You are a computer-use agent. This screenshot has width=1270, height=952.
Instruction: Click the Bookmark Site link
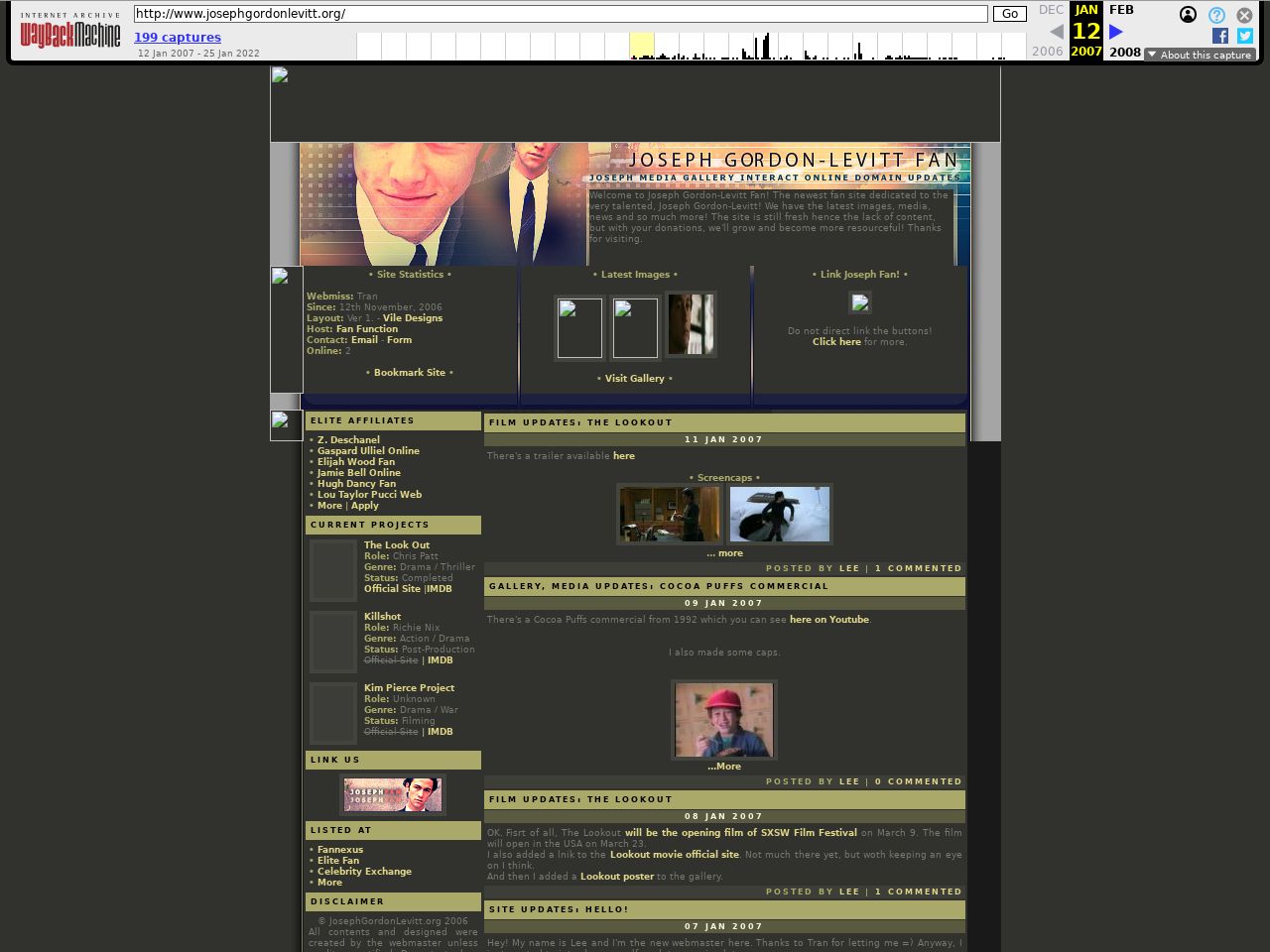(410, 372)
